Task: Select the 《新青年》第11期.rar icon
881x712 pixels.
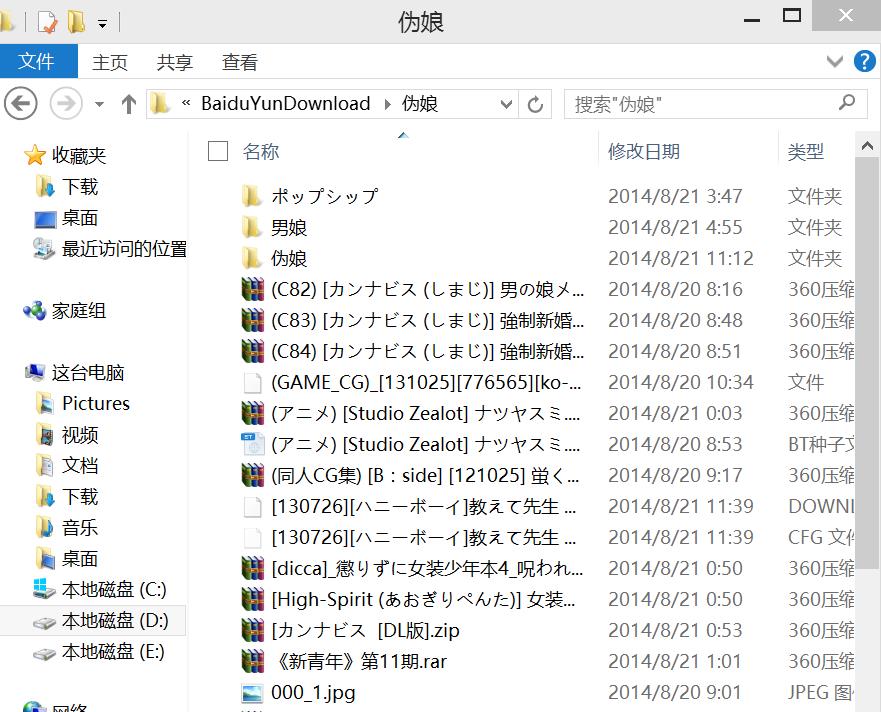Action: coord(253,661)
